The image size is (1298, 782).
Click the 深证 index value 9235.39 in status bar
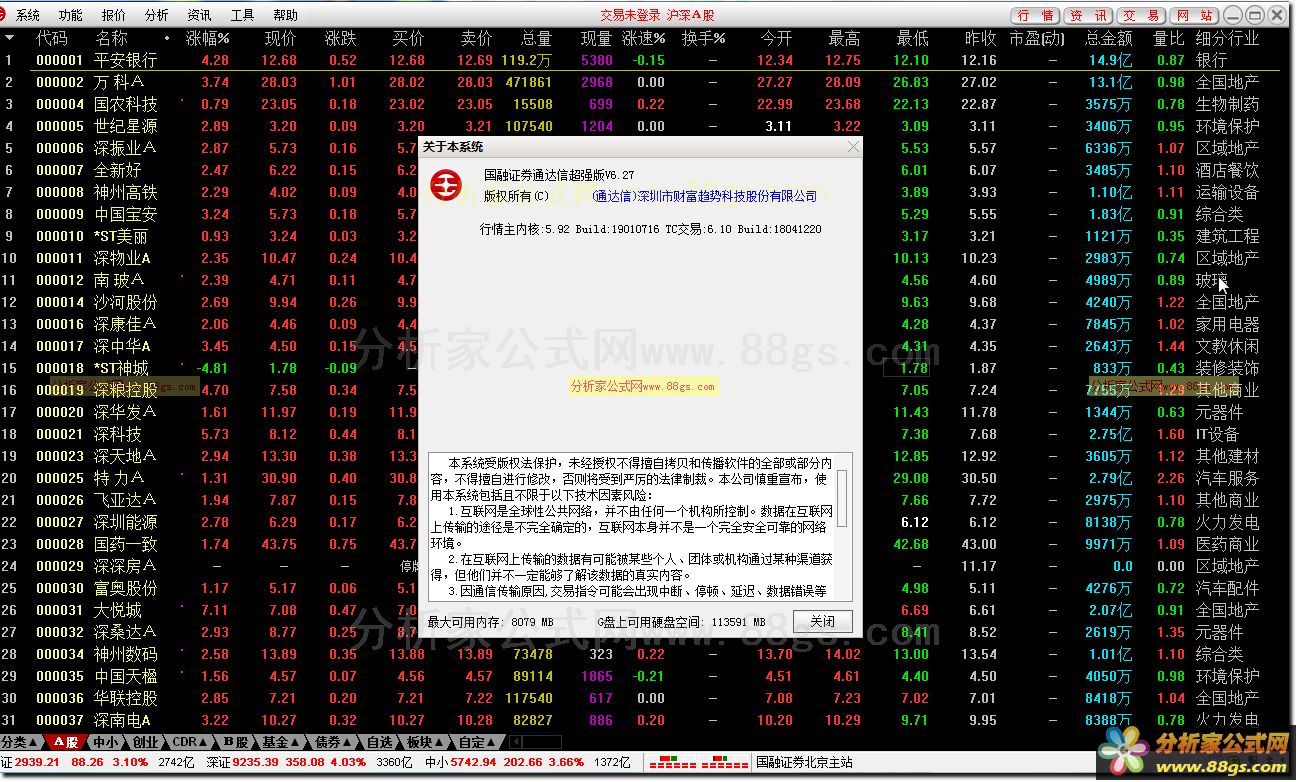click(257, 762)
